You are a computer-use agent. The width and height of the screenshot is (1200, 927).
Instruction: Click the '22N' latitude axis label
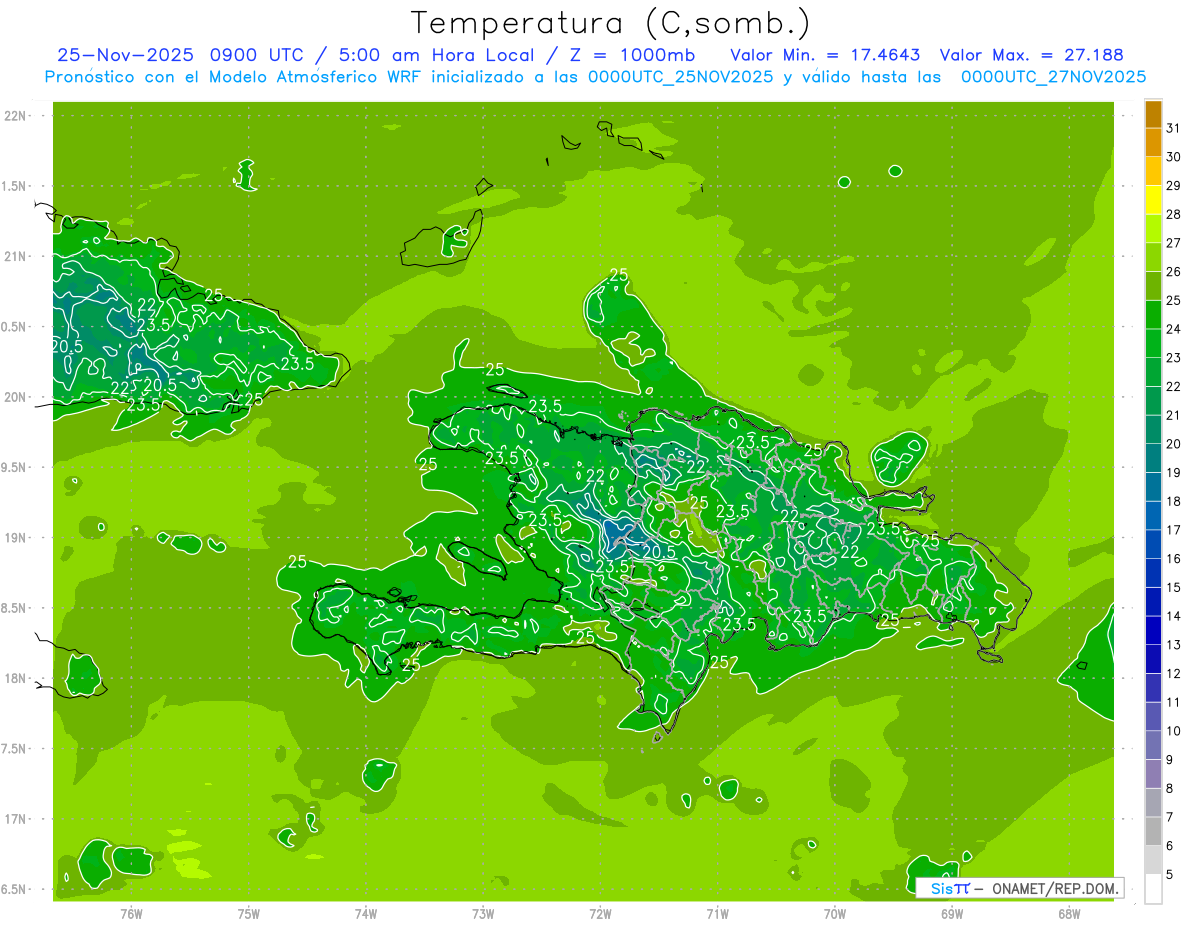[x=15, y=116]
